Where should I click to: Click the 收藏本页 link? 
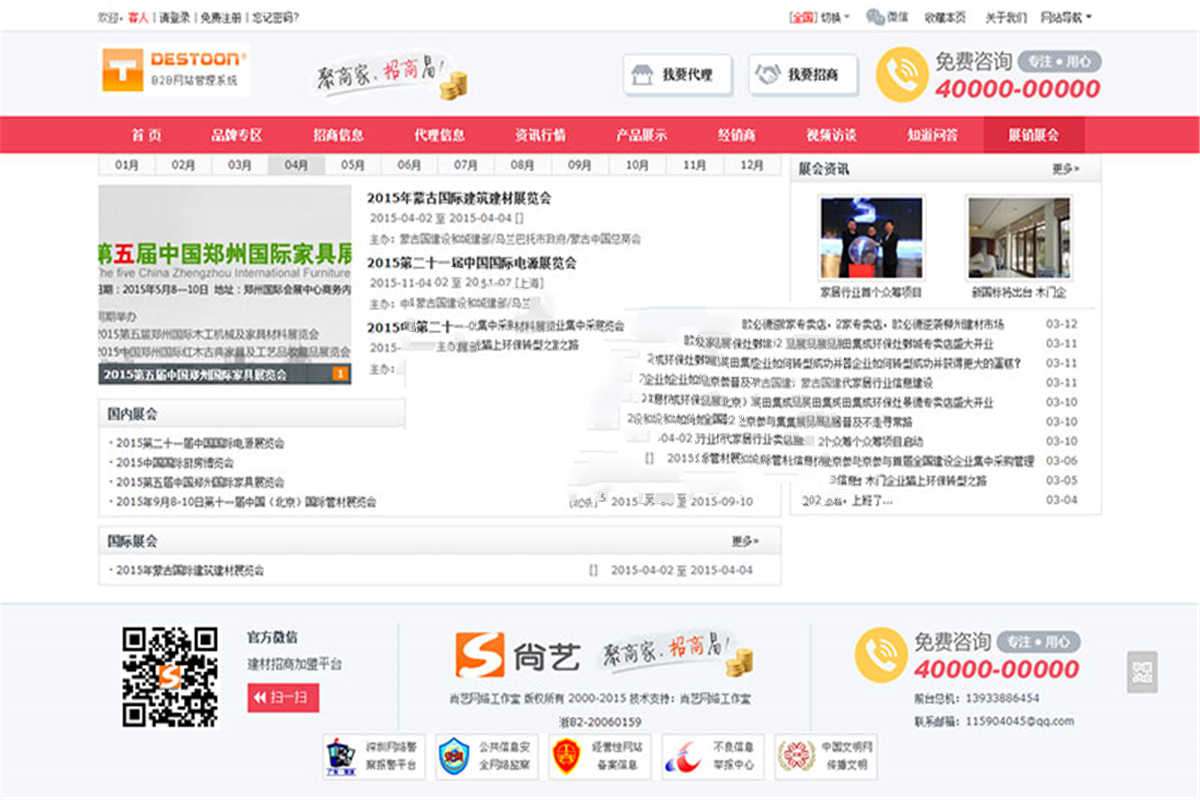(x=945, y=17)
